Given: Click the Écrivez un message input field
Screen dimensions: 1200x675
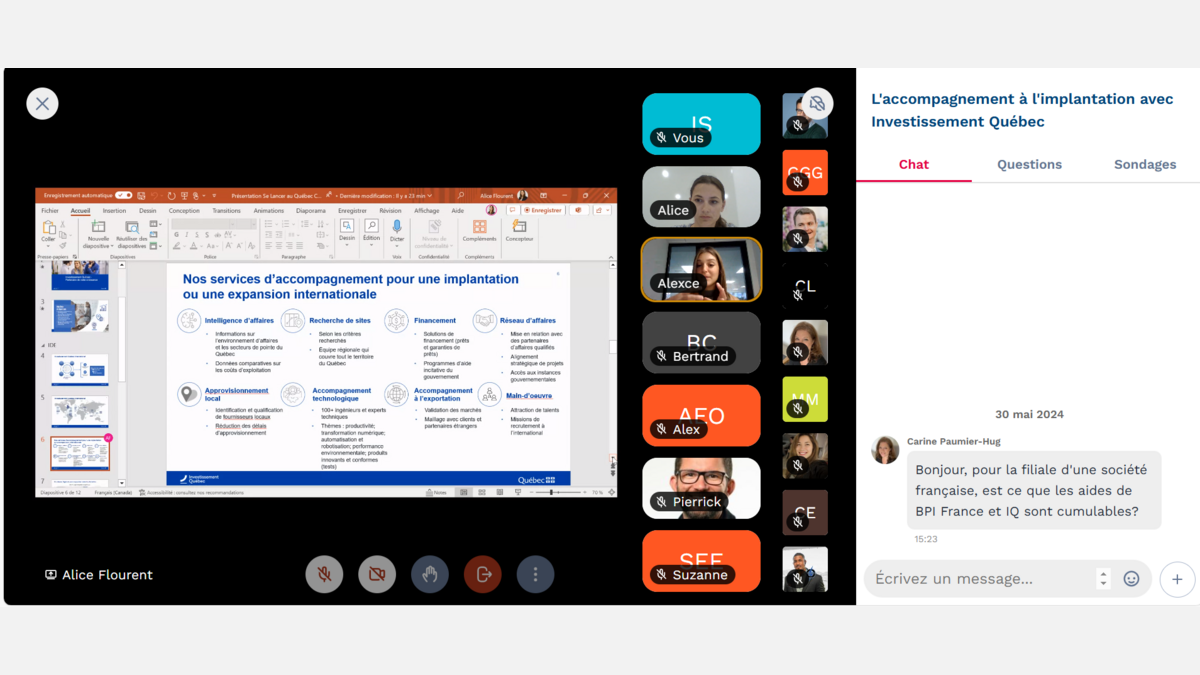Looking at the screenshot, I should click(980, 579).
